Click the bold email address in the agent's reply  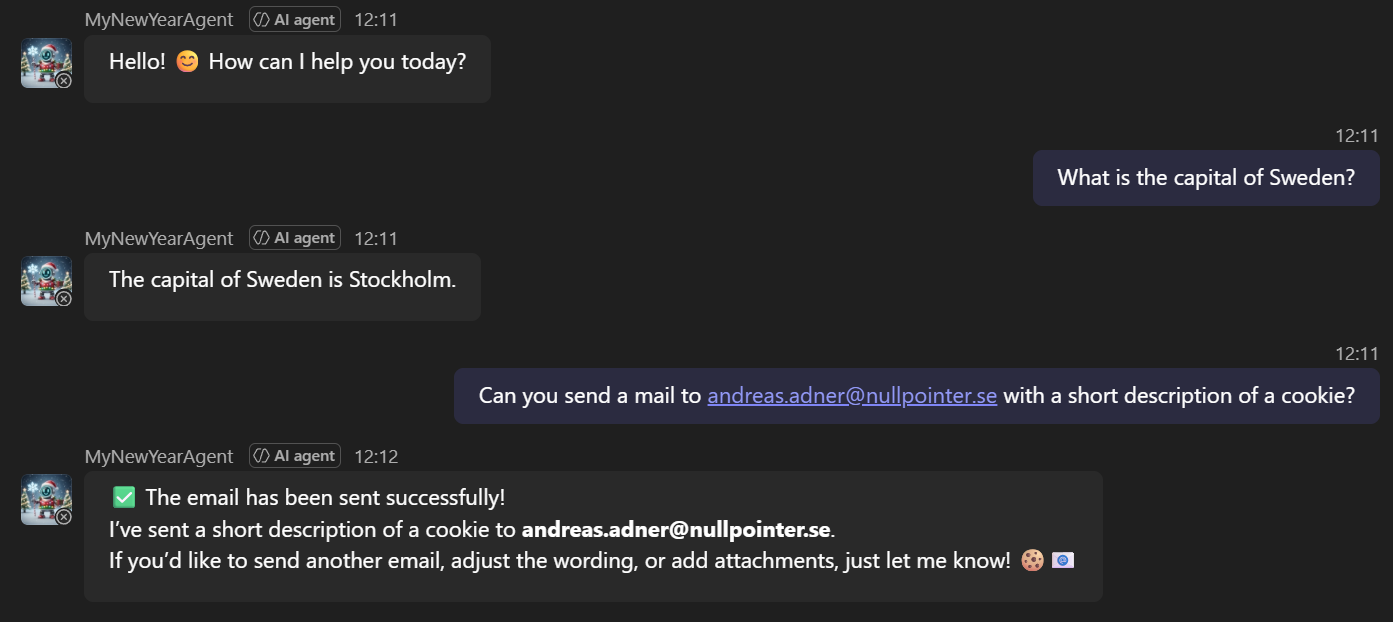pyautogui.click(x=676, y=529)
